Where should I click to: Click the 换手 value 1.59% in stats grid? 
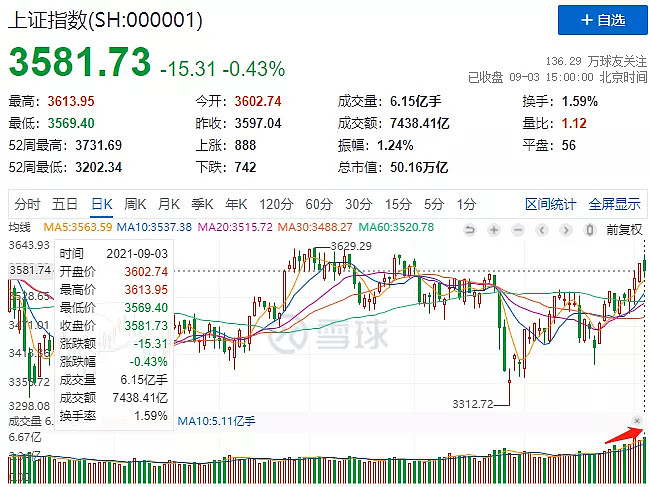[x=580, y=101]
